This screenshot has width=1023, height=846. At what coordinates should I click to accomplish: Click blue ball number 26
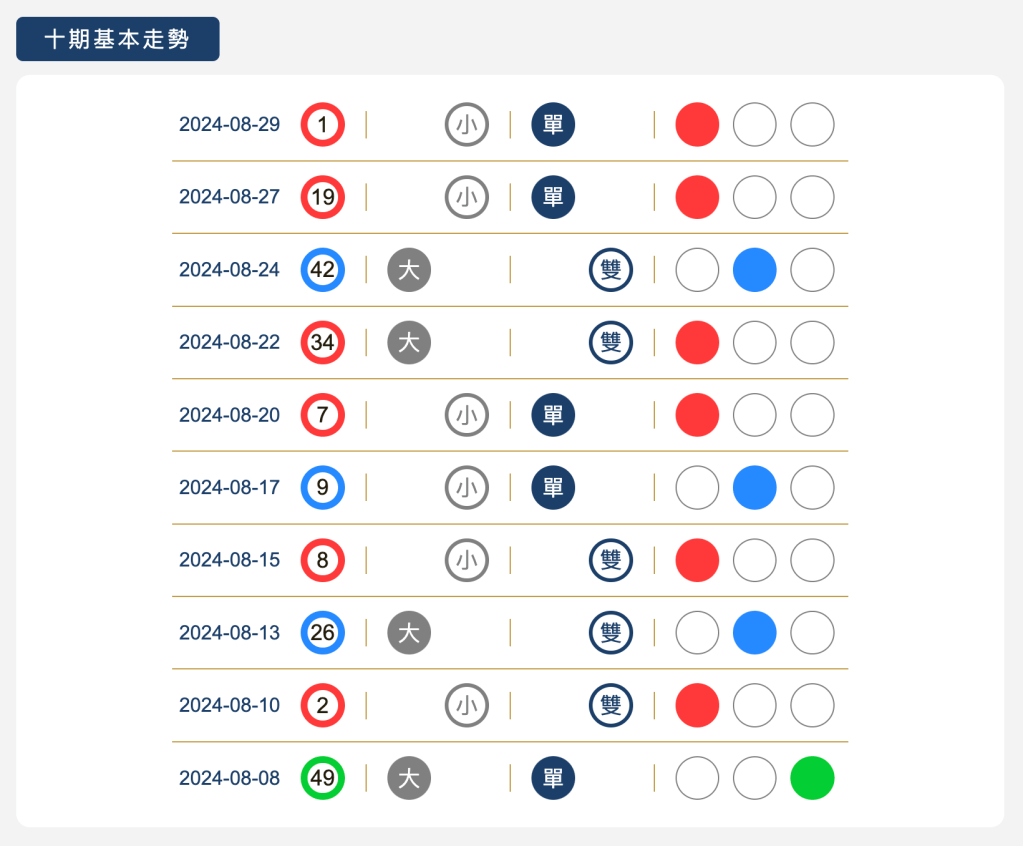[322, 632]
